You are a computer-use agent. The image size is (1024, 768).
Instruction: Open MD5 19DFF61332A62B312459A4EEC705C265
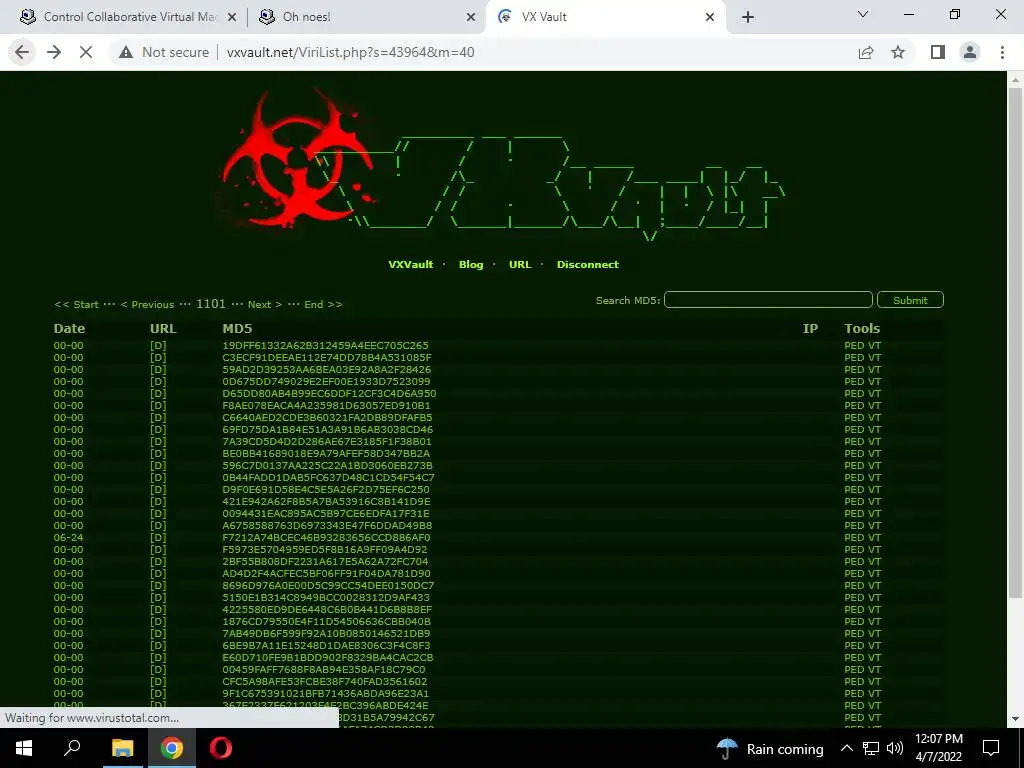(x=325, y=345)
